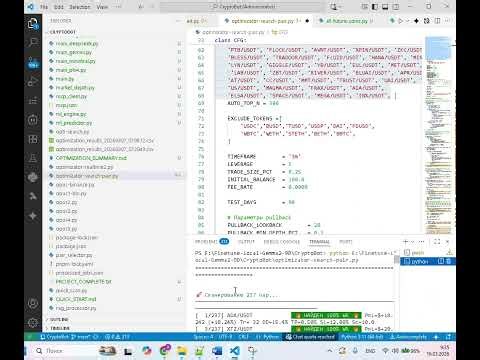Click the sparkle icon in editor toolbar
Image resolution: width=480 pixels, height=360 pixels.
point(416,21)
